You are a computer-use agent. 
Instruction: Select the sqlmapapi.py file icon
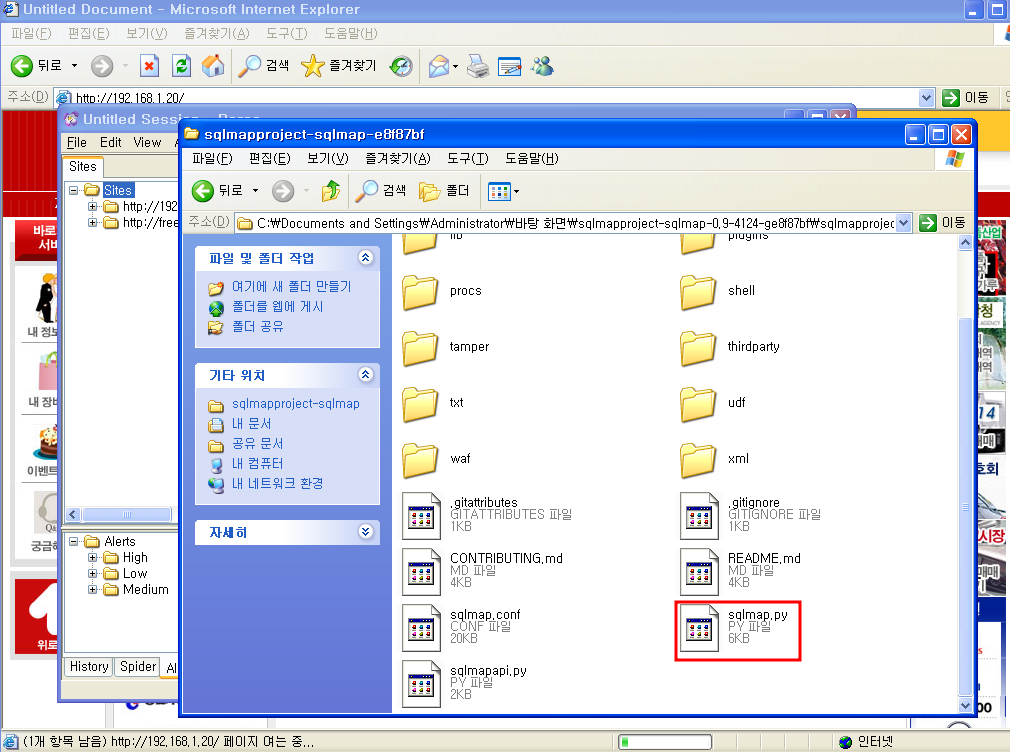coord(421,684)
